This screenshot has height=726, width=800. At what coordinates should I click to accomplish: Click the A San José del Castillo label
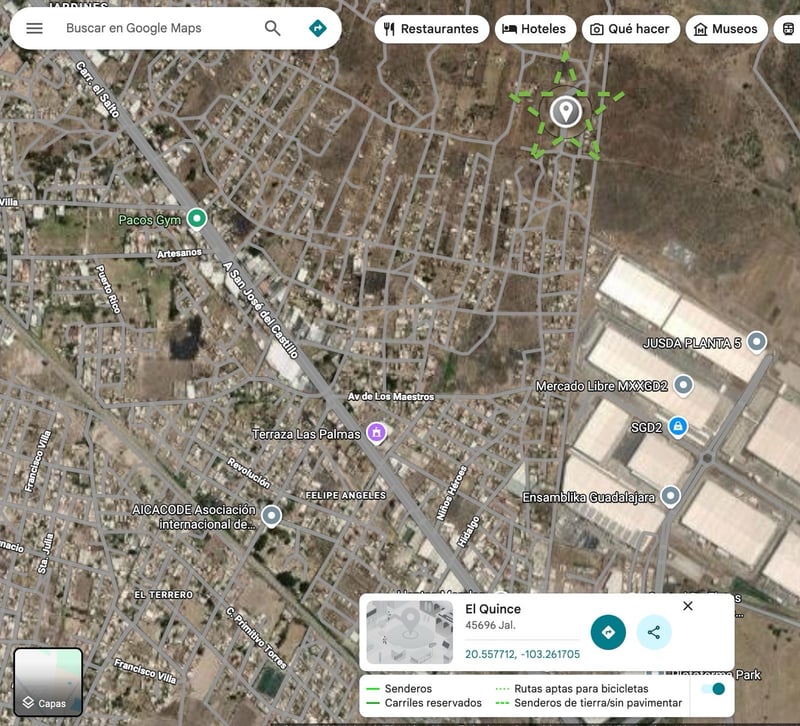pos(261,310)
